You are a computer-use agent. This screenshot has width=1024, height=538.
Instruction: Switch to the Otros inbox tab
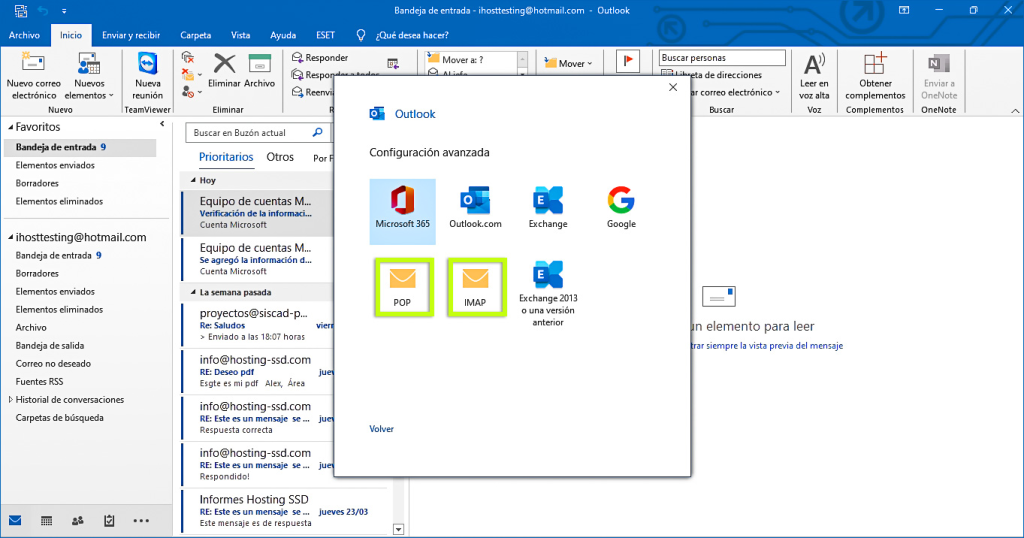280,157
